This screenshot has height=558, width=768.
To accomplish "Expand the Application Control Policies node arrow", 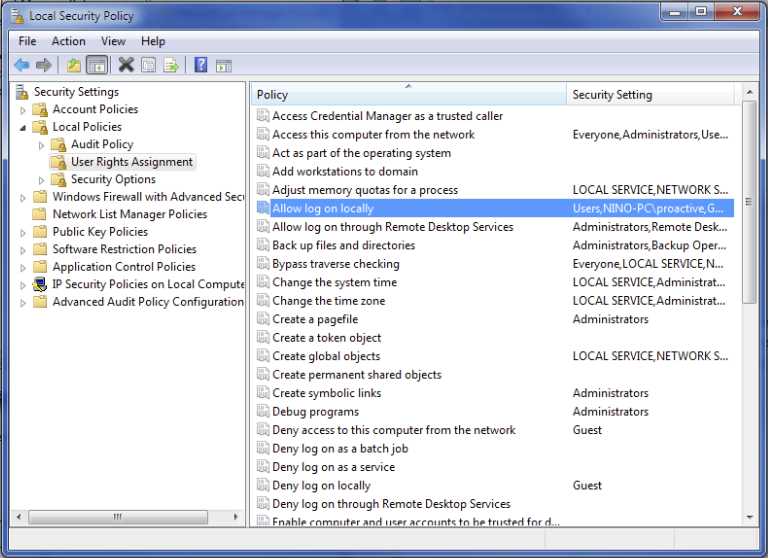I will (23, 268).
